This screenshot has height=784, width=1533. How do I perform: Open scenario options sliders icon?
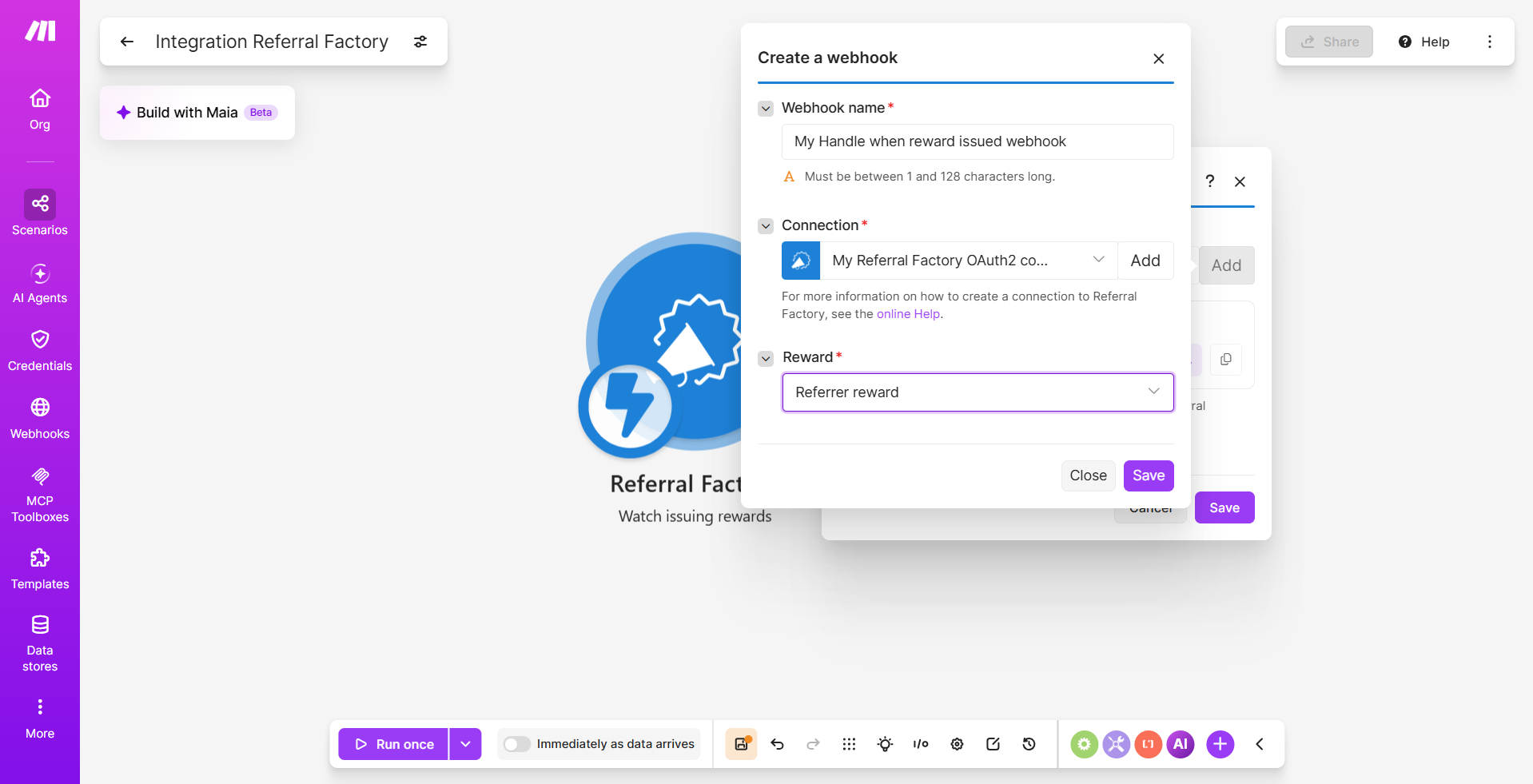[420, 42]
